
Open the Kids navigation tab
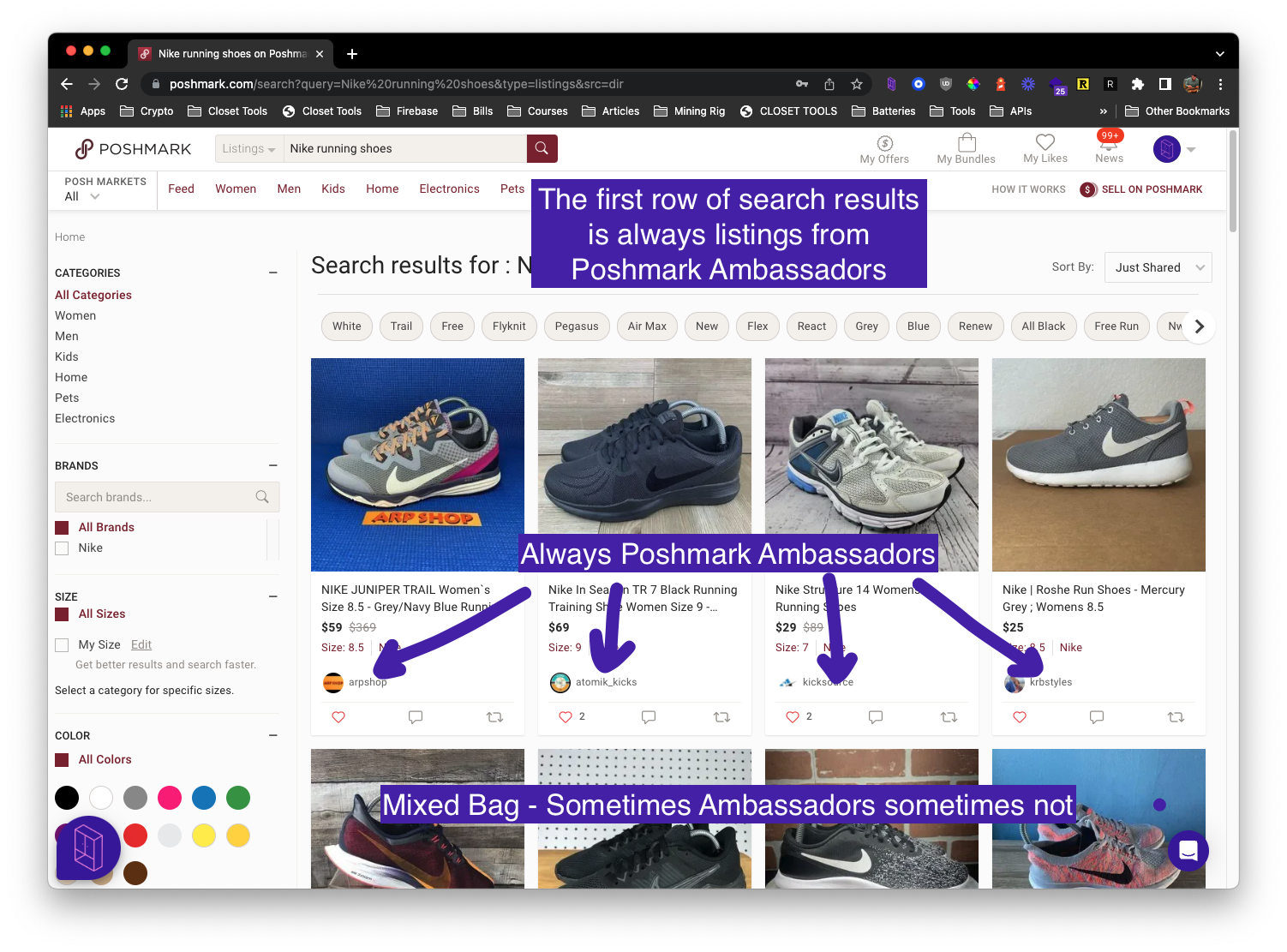coord(333,189)
